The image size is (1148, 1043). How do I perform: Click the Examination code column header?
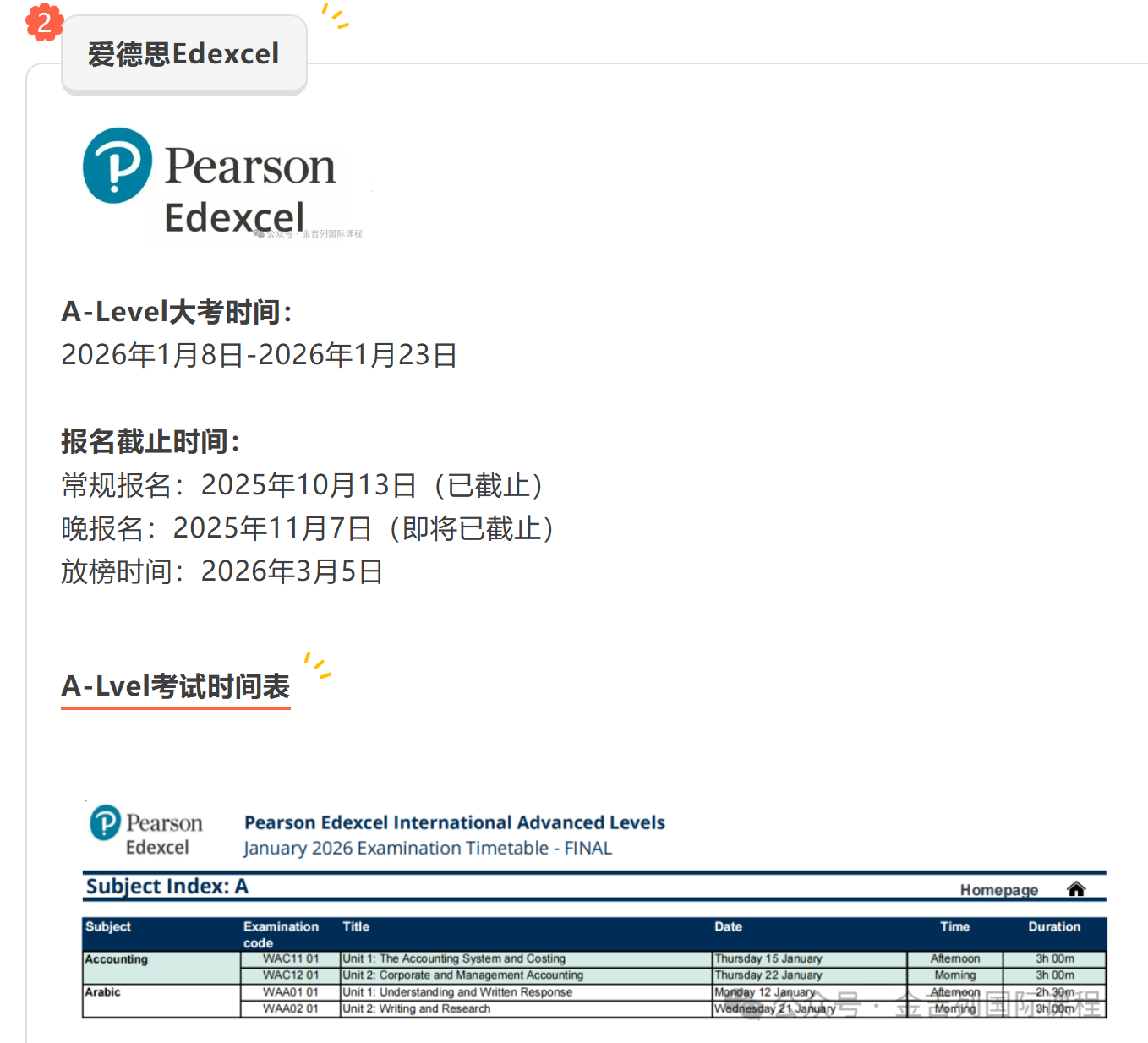pos(281,934)
